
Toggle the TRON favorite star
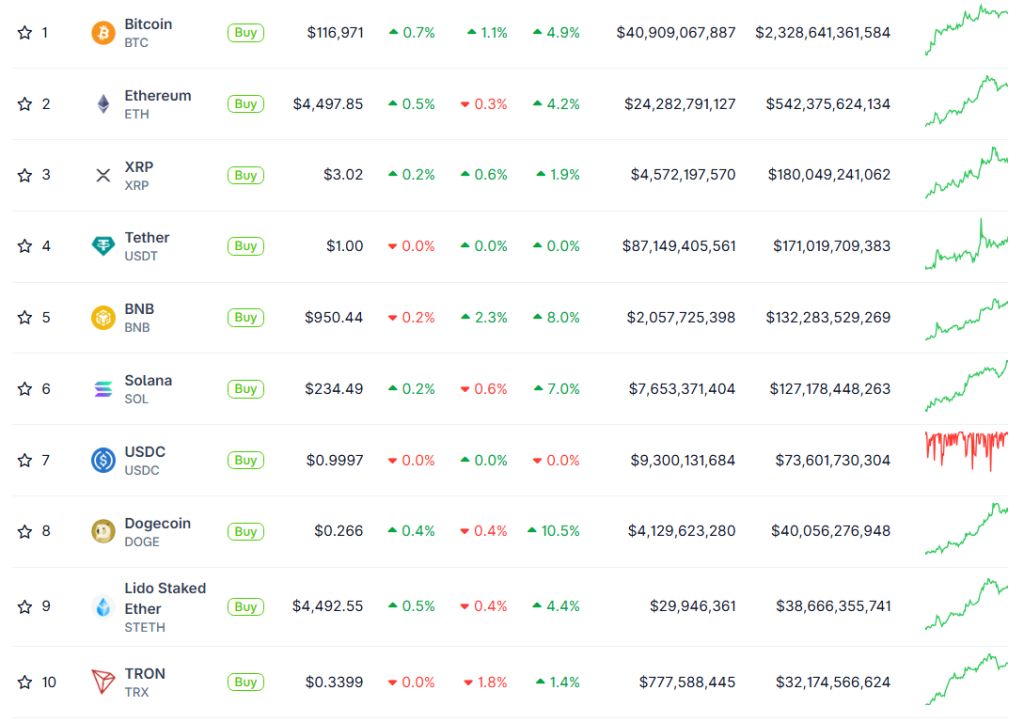tap(25, 682)
